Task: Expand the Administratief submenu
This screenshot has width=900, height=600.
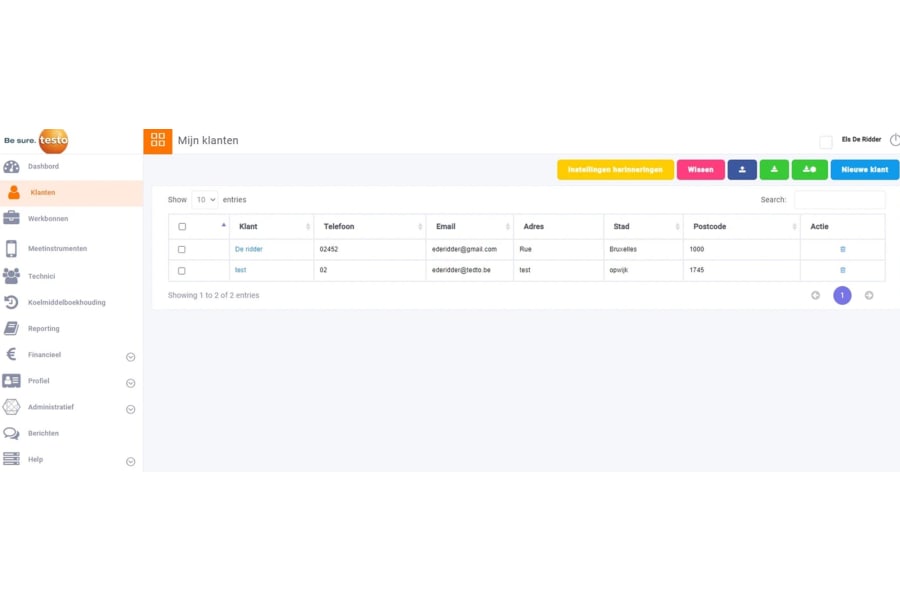Action: coord(130,409)
